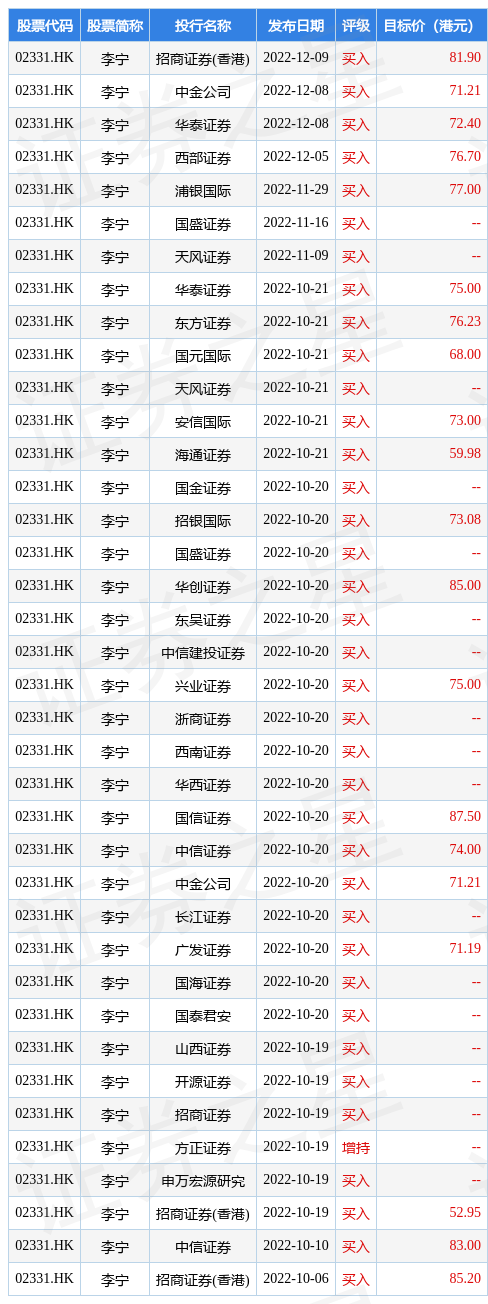Click the 国泰君安 institution cell

[203, 1015]
